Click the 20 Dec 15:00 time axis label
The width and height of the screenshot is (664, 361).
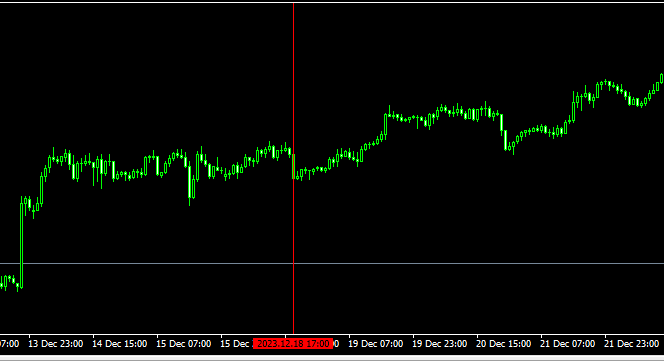click(x=503, y=344)
